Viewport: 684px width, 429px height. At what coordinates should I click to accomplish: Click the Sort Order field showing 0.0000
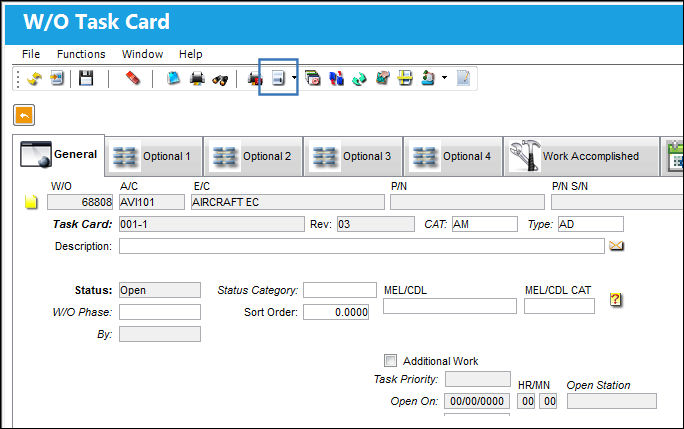(336, 312)
